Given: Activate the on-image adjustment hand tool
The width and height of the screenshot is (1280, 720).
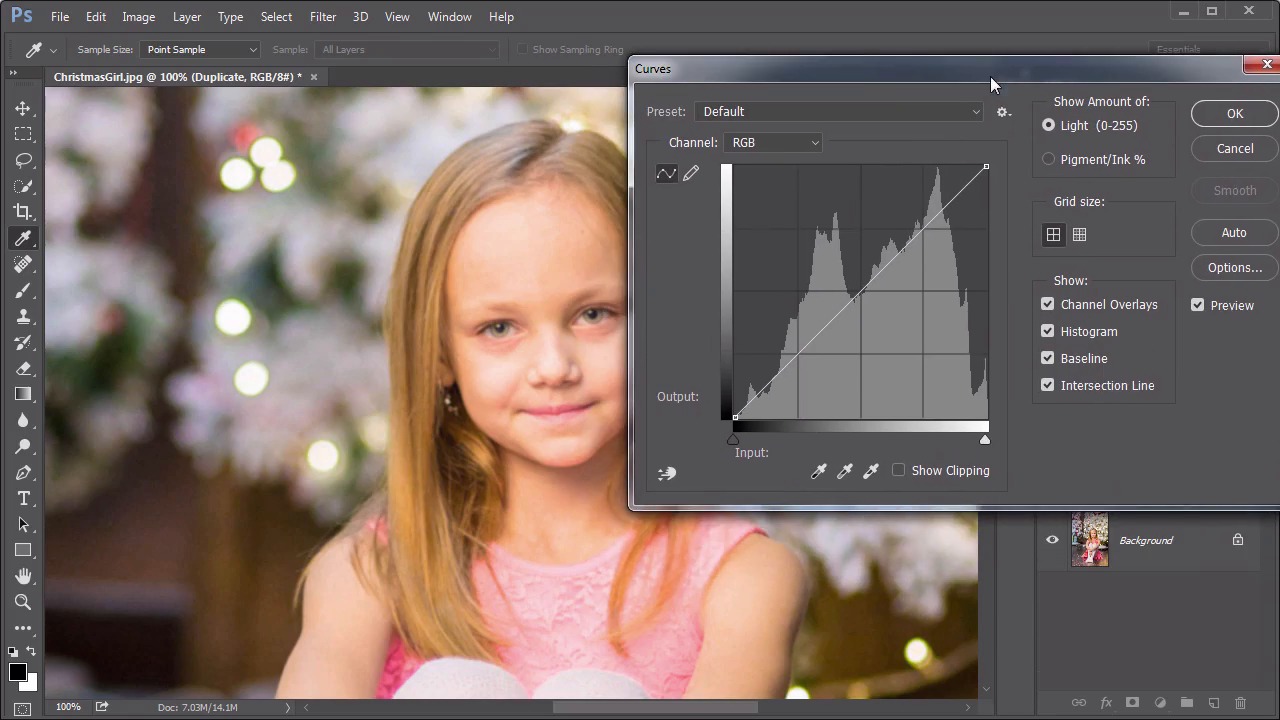Looking at the screenshot, I should coord(667,473).
